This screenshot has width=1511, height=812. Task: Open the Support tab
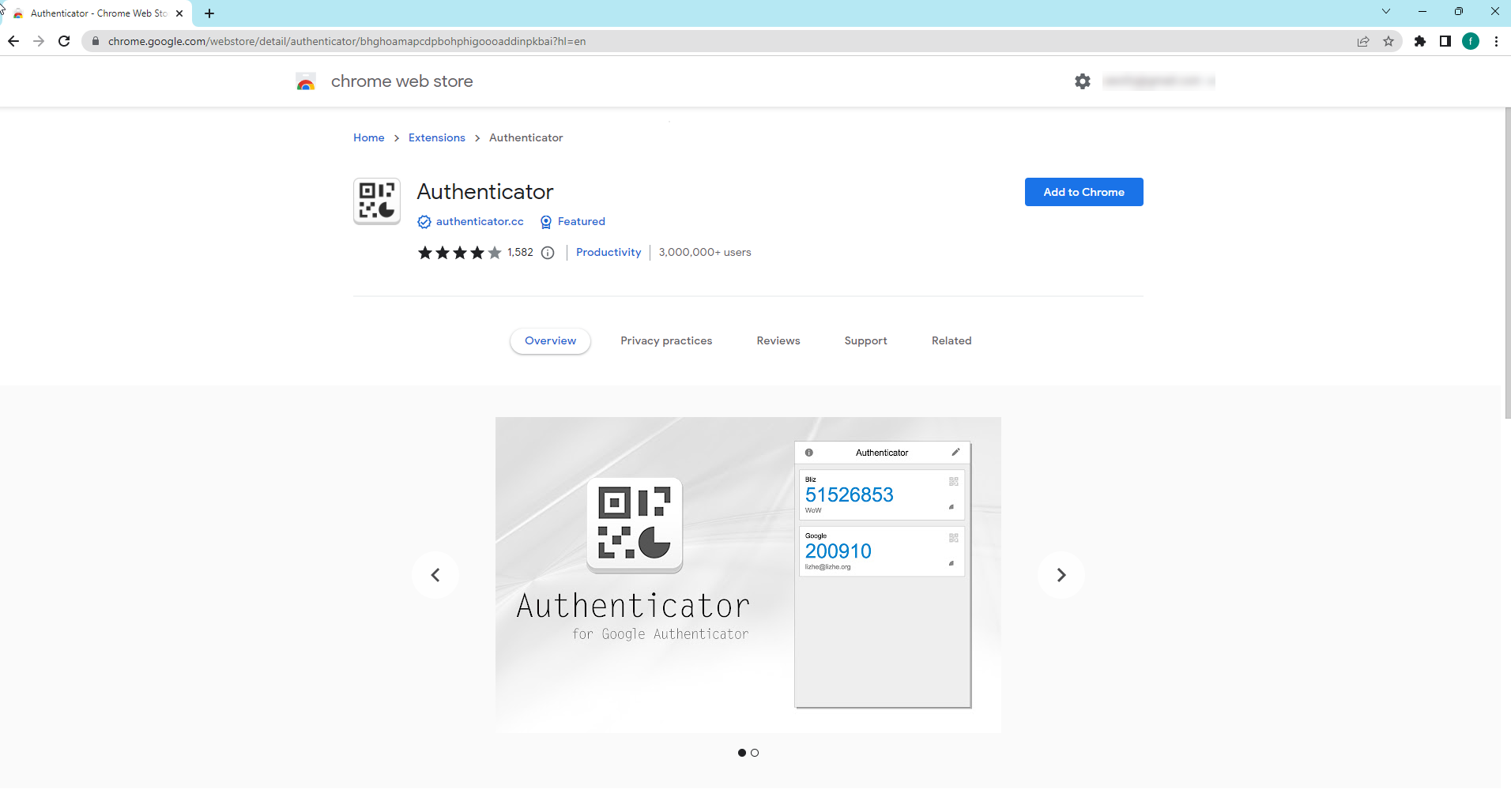(865, 341)
